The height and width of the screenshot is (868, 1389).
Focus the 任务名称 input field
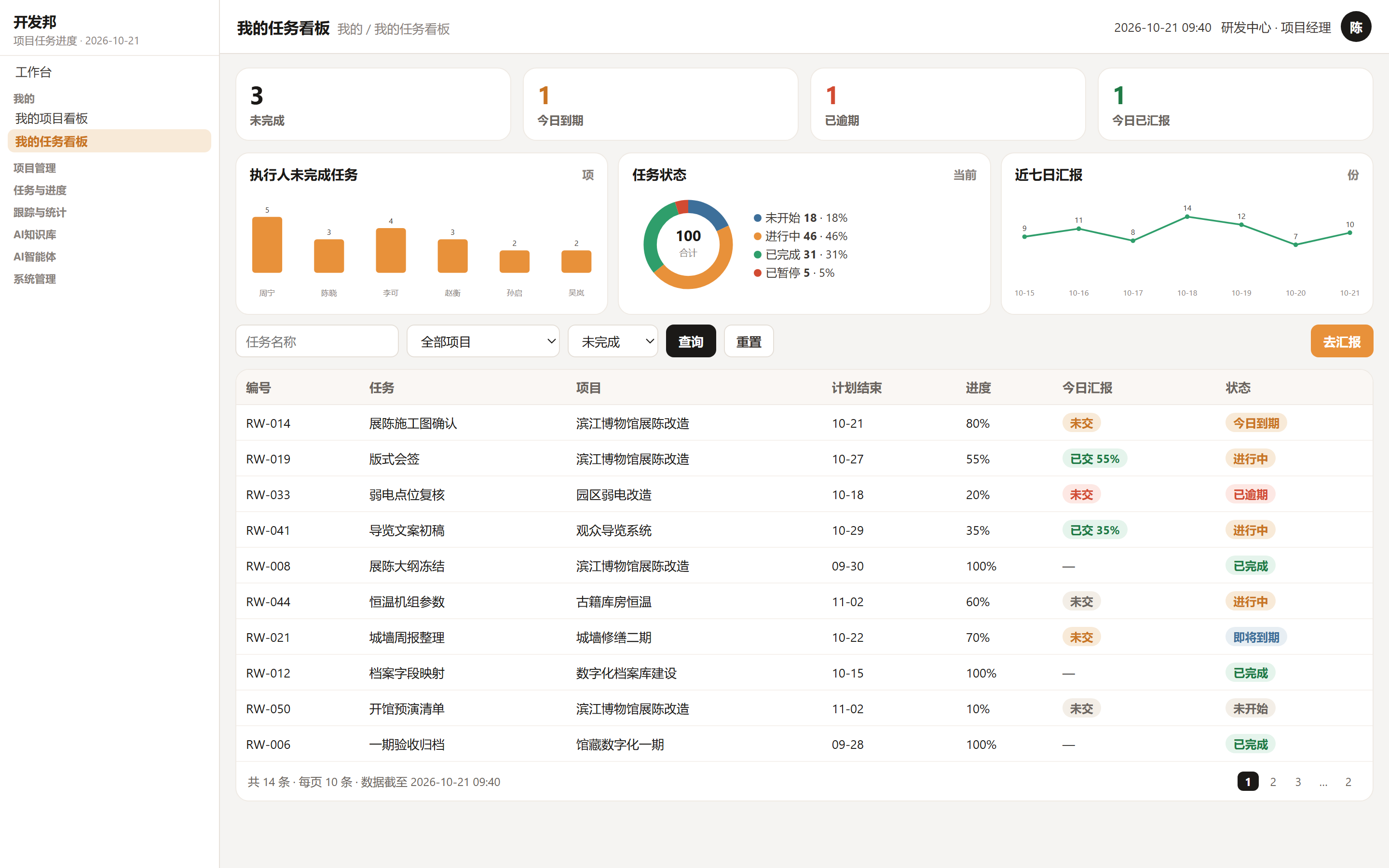tap(317, 341)
